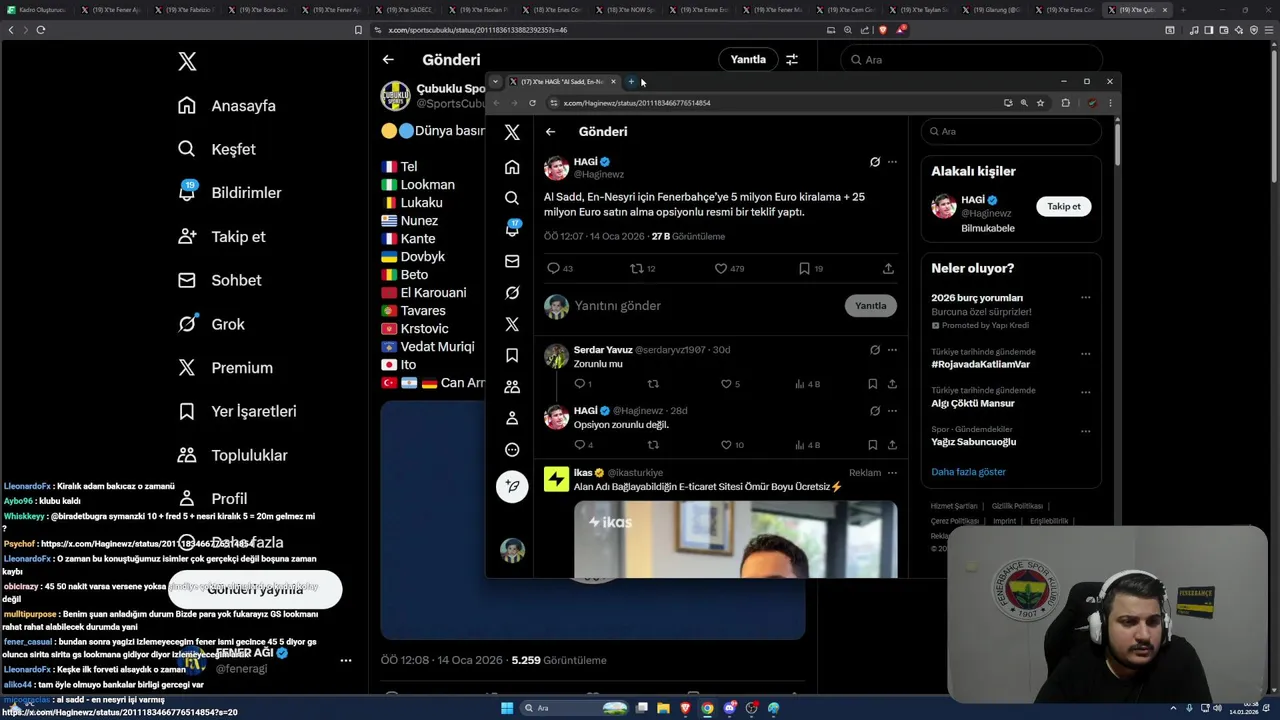The width and height of the screenshot is (1280, 720).
Task: Open Discord from the taskbar
Action: pyautogui.click(x=730, y=708)
